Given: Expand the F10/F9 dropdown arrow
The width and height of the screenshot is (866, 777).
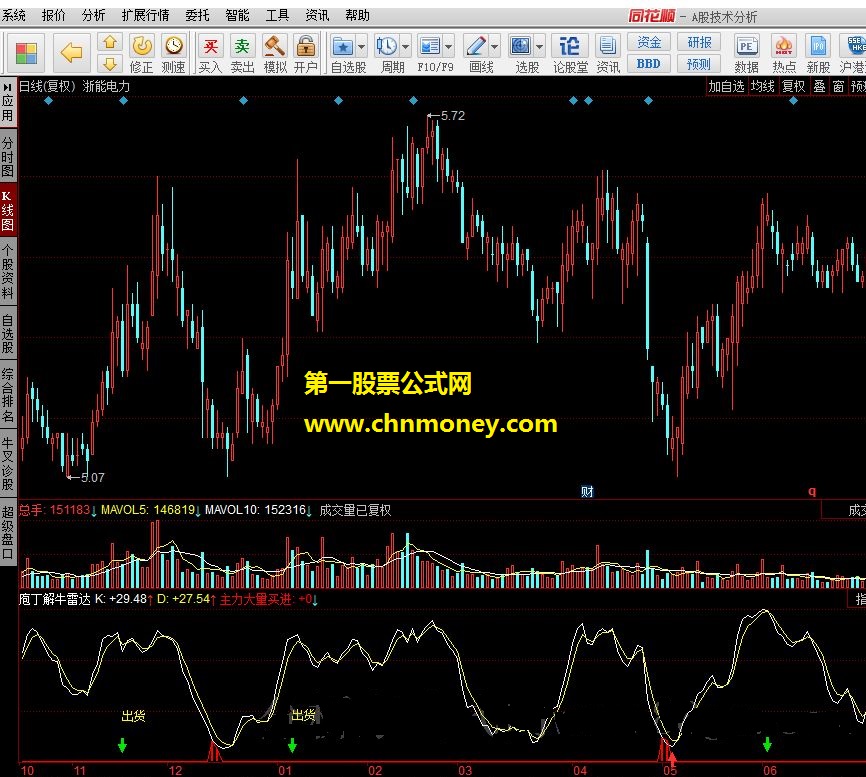Looking at the screenshot, I should pos(448,47).
